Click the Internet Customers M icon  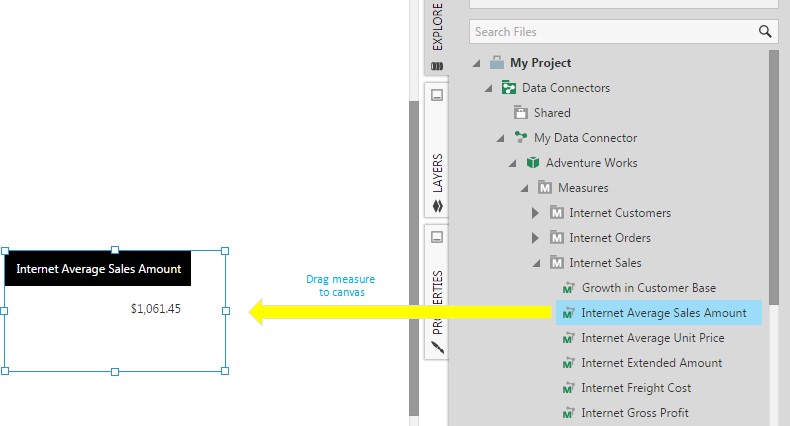pyautogui.click(x=557, y=212)
